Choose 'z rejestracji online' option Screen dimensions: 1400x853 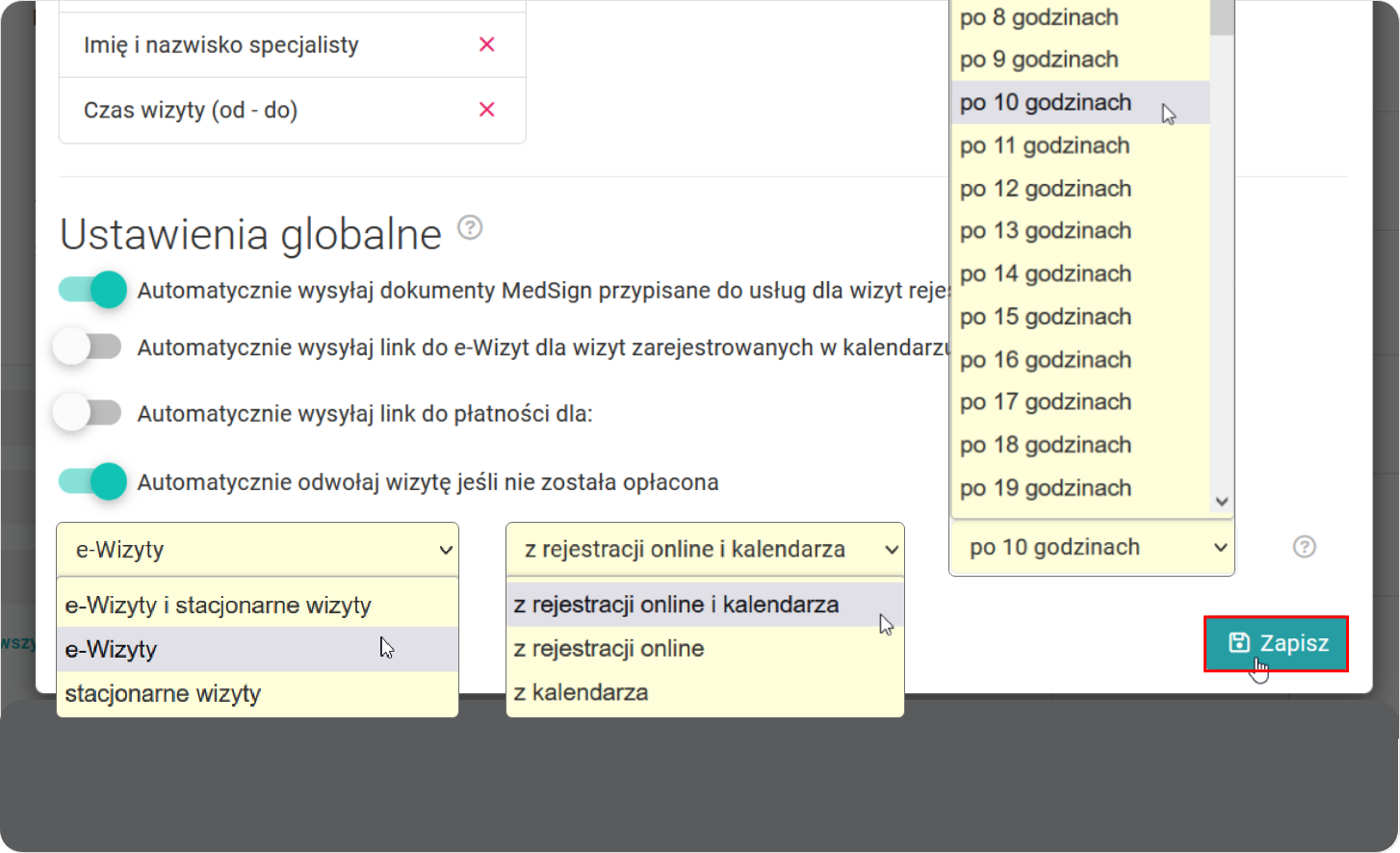tap(705, 649)
